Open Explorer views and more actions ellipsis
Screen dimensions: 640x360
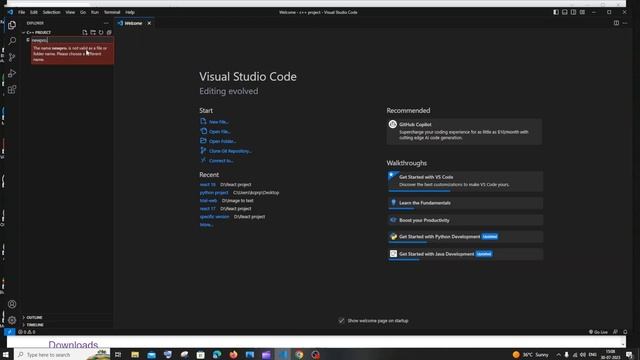106,23
